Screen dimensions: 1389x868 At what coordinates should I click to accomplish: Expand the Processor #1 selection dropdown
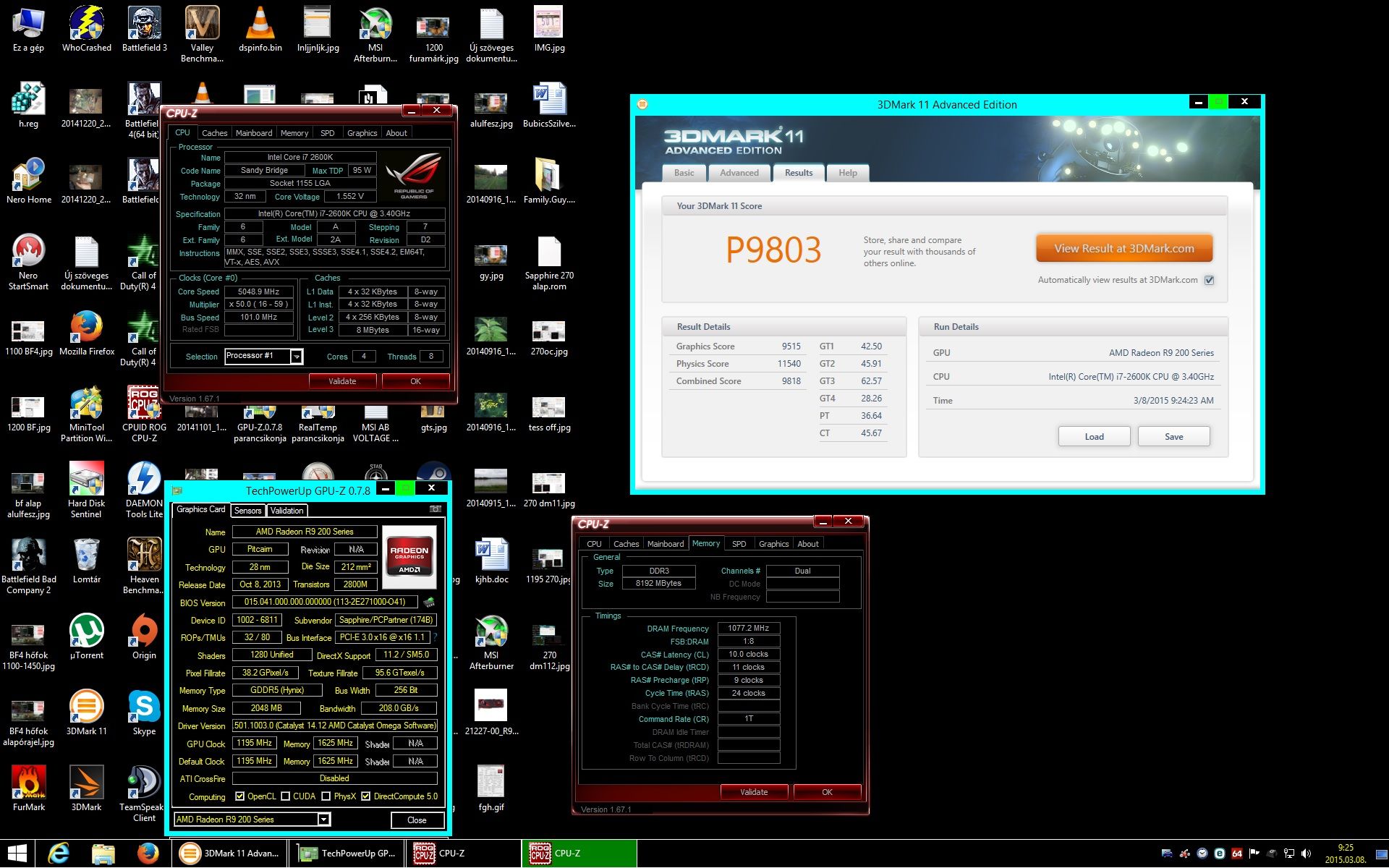(296, 357)
